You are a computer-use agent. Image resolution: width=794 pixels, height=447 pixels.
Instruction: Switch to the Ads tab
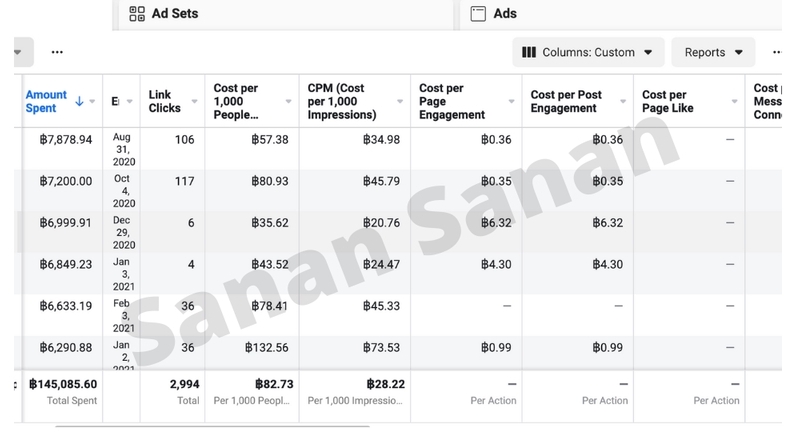point(505,14)
